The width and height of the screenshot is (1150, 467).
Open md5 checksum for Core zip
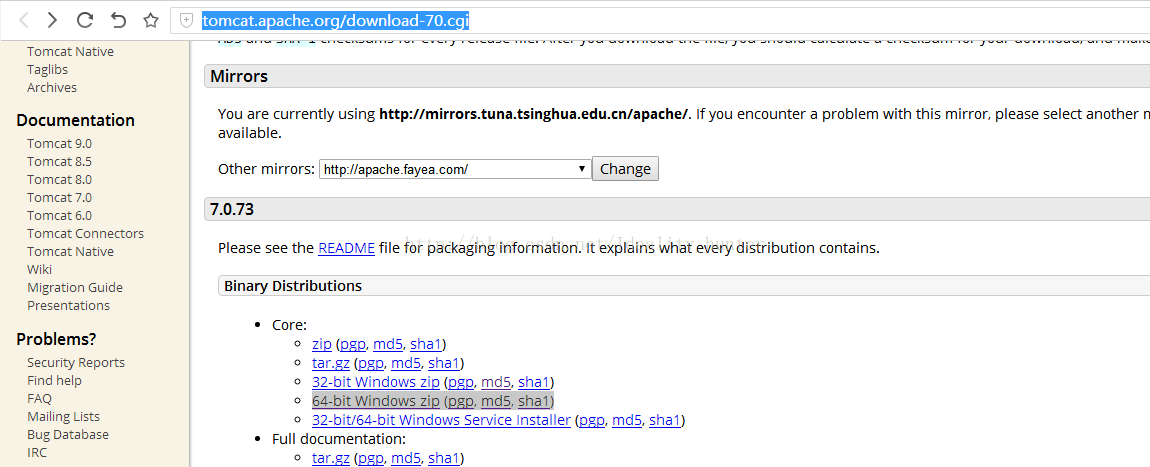387,344
